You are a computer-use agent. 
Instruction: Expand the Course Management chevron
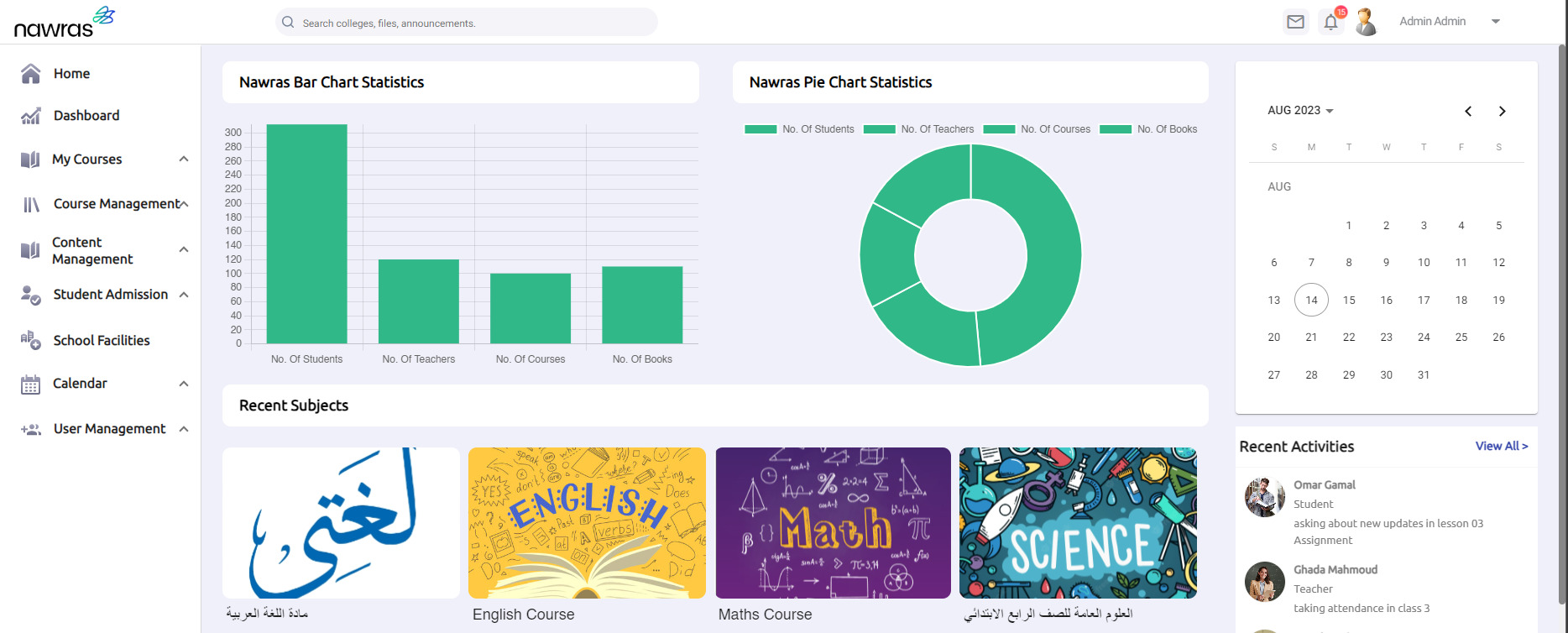point(184,204)
